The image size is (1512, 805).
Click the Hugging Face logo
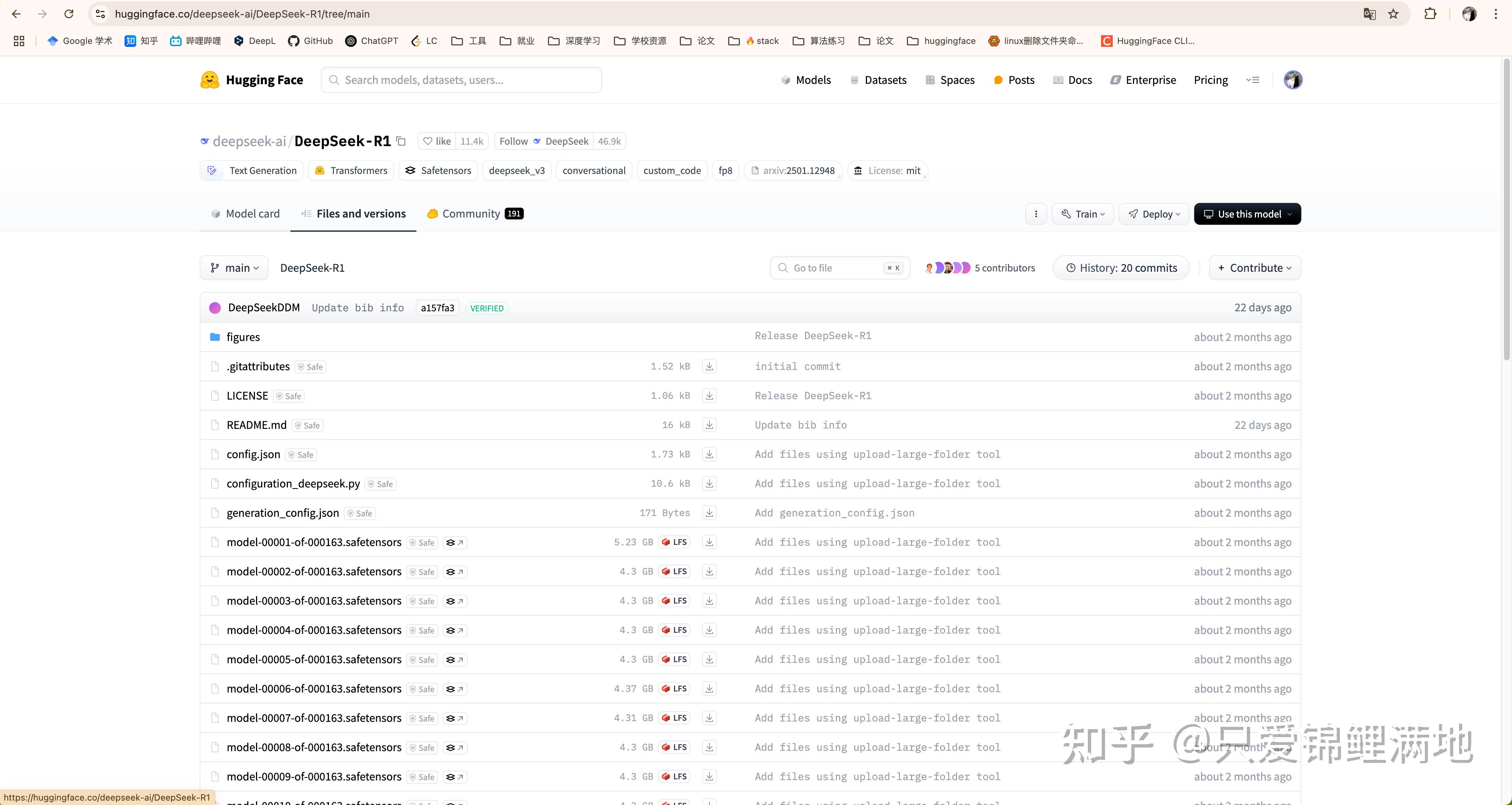tap(251, 80)
